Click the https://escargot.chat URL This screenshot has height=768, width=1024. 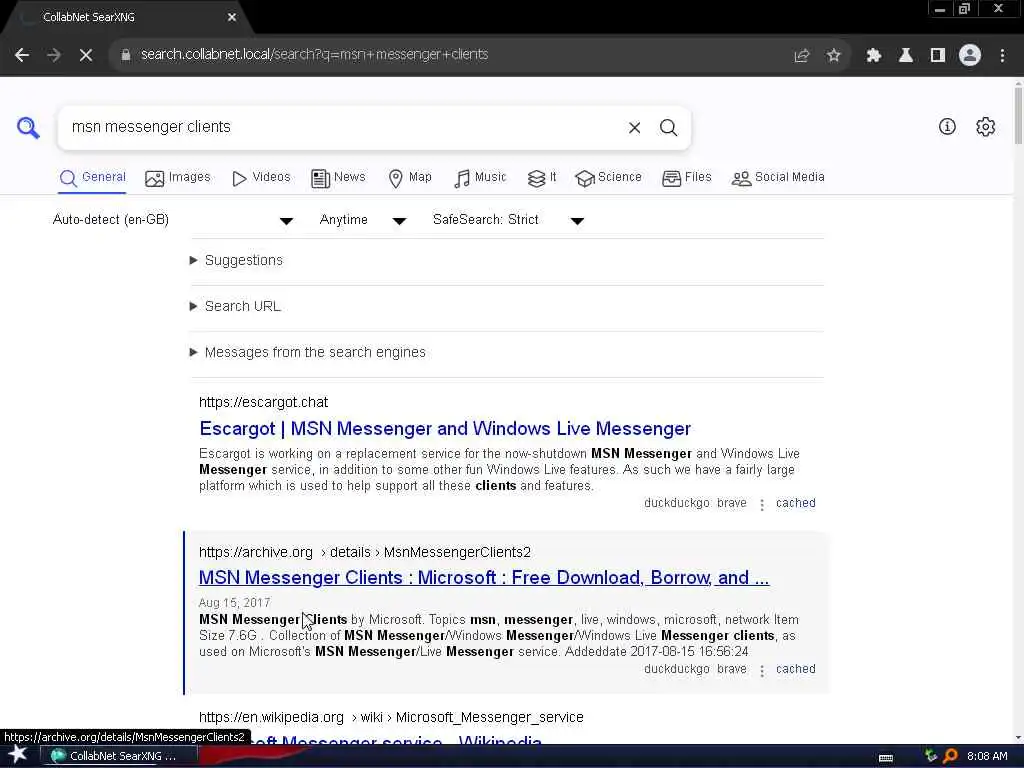pos(263,402)
